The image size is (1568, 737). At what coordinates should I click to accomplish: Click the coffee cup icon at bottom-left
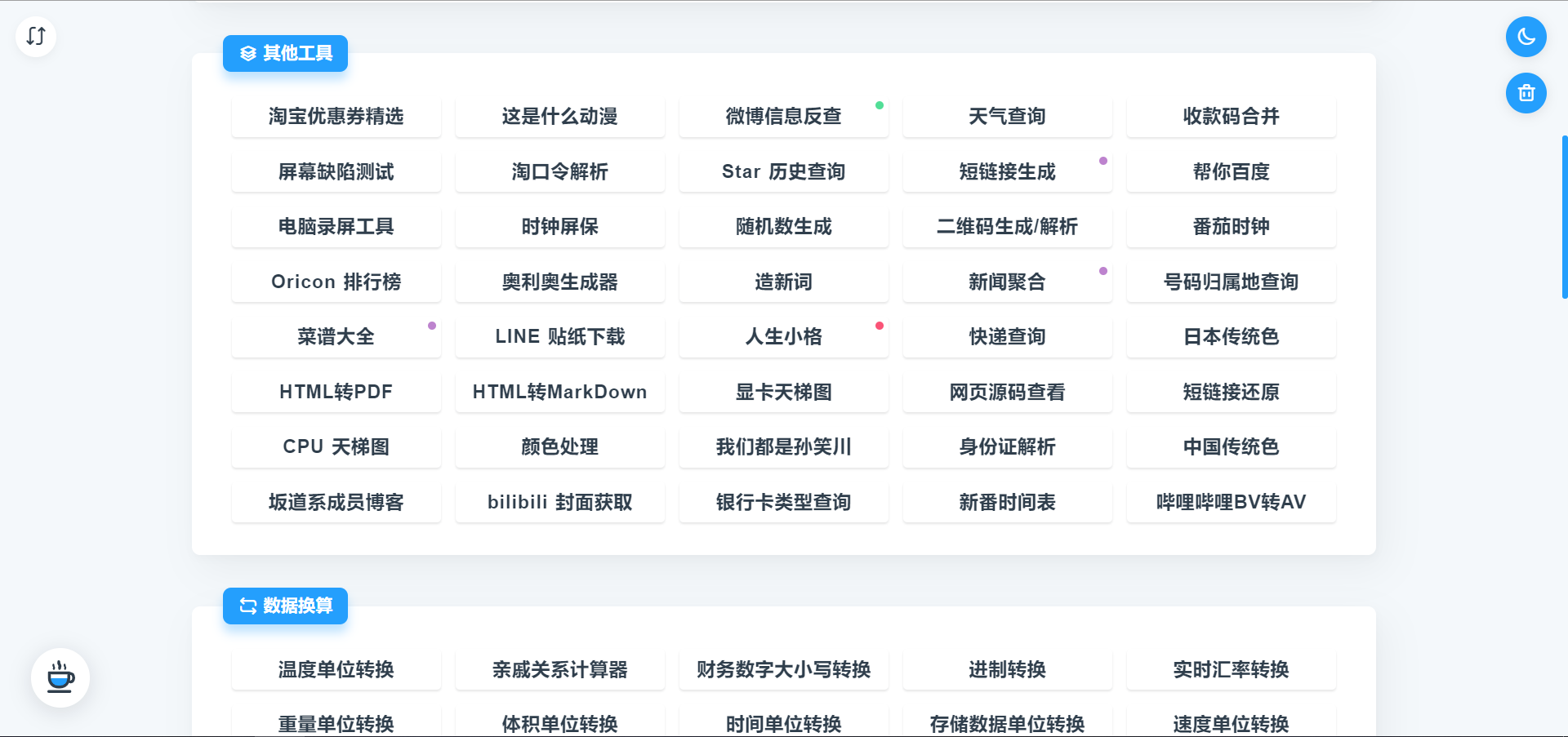(x=60, y=677)
